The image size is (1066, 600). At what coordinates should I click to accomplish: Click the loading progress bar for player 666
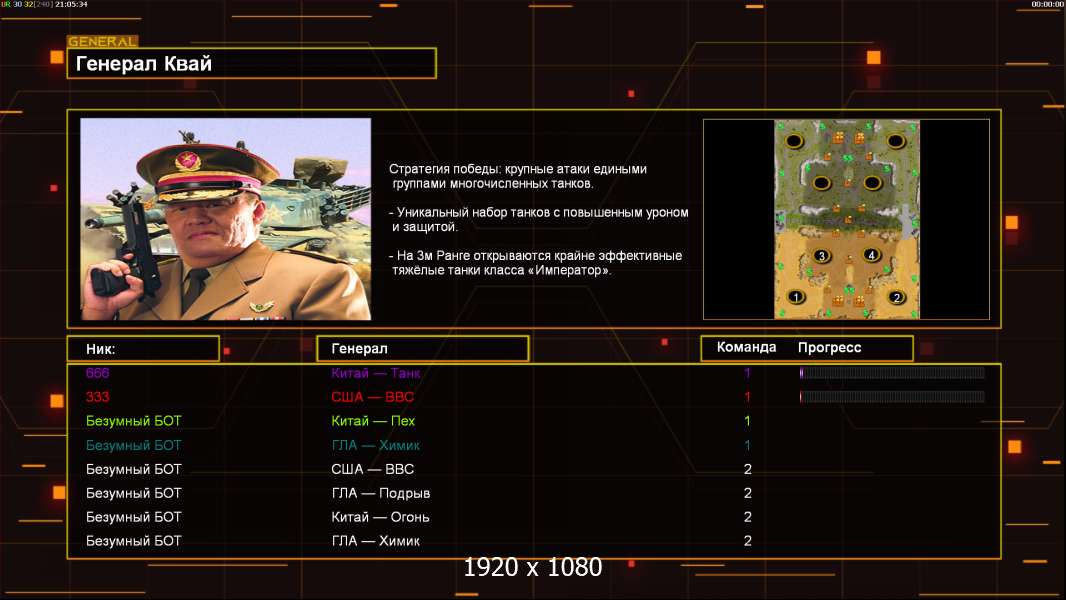click(892, 373)
